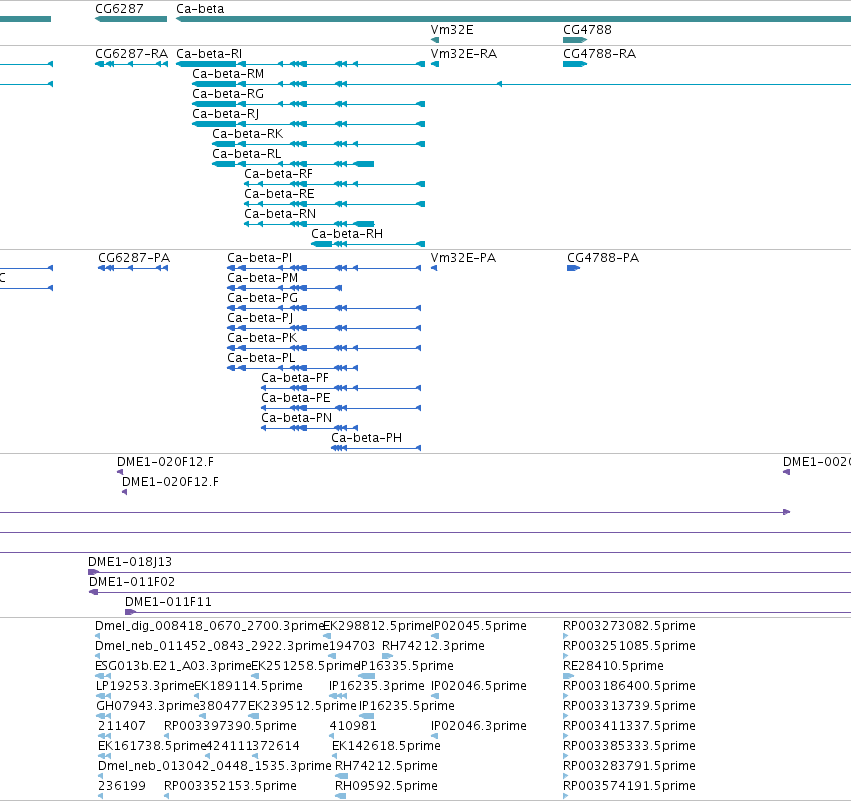This screenshot has width=851, height=801.
Task: Click EST label RH74212.3prime
Action: [x=433, y=646]
